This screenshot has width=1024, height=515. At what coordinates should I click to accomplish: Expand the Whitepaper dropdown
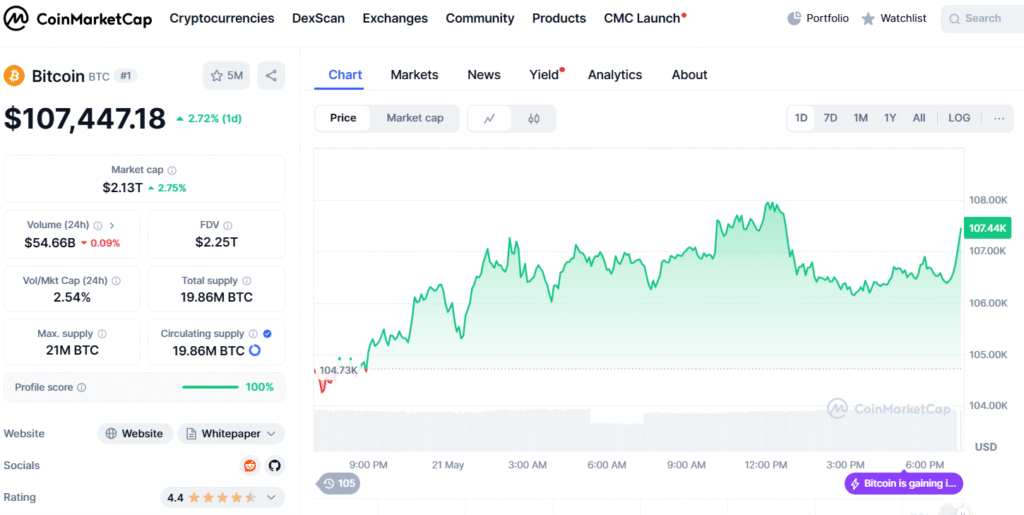pos(231,433)
